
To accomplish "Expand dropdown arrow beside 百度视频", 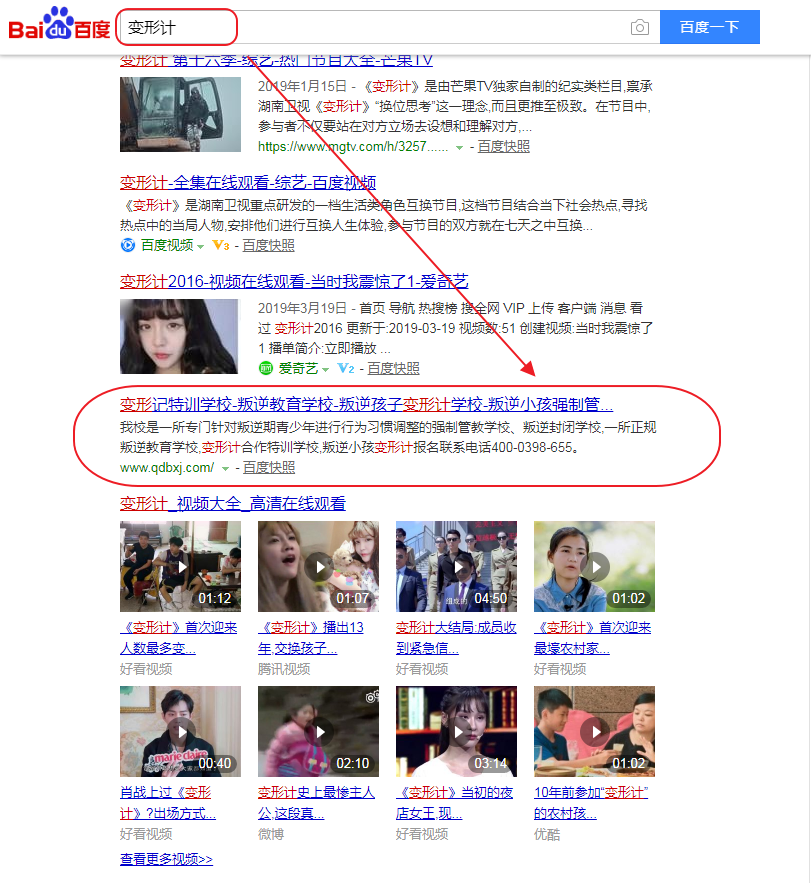I will point(200,247).
